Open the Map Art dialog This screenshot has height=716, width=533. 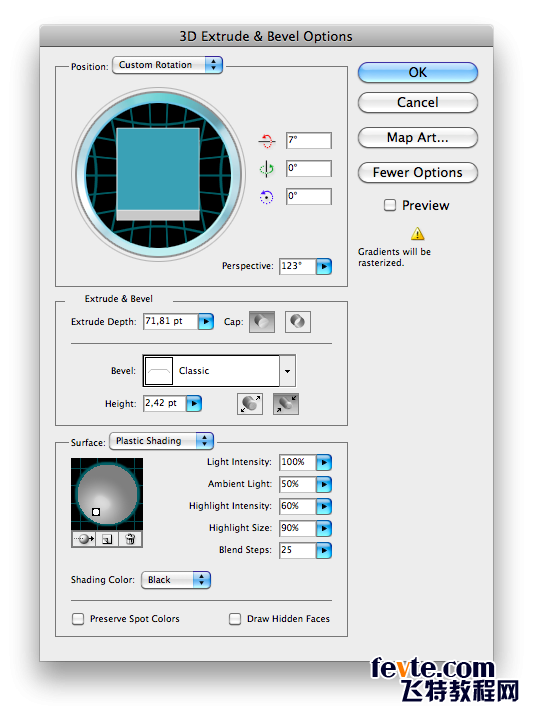[x=418, y=137]
